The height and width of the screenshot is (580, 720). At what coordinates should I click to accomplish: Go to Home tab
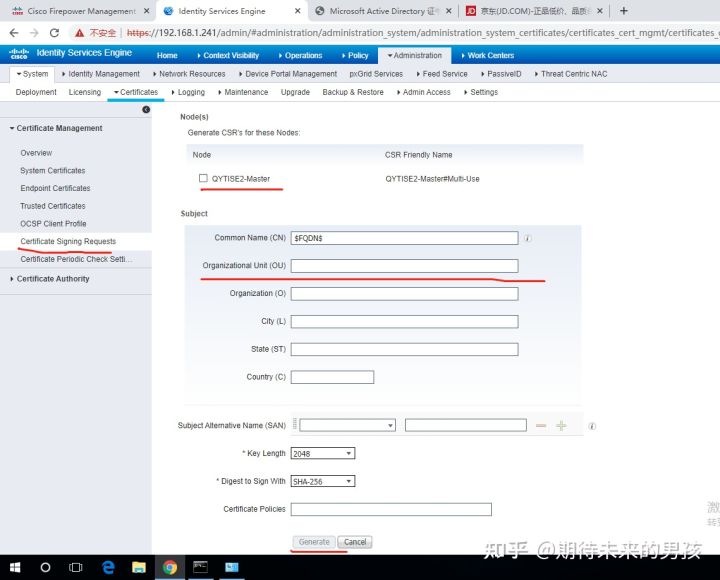pyautogui.click(x=167, y=55)
